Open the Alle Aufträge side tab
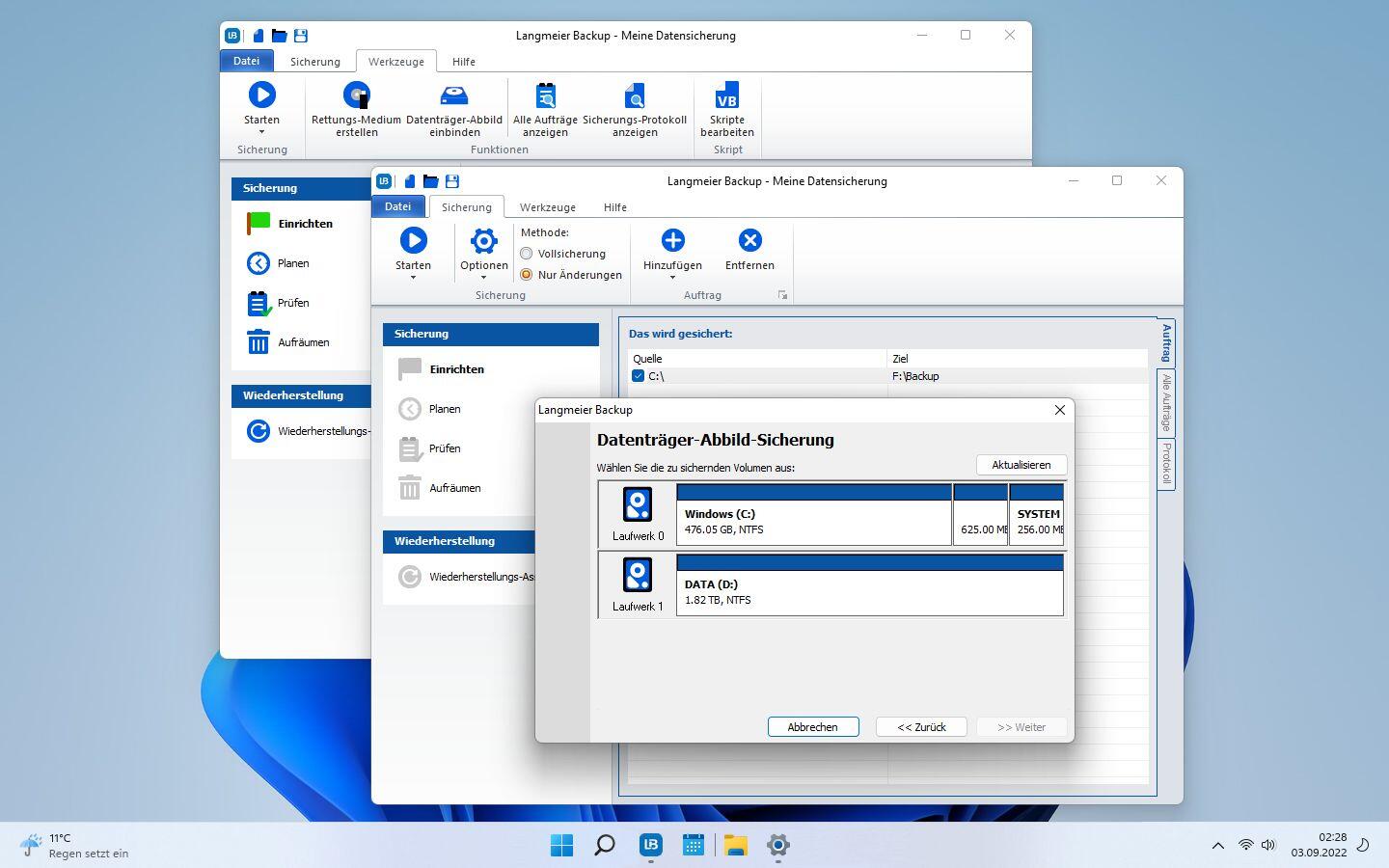The height and width of the screenshot is (868, 1389). 1166,402
